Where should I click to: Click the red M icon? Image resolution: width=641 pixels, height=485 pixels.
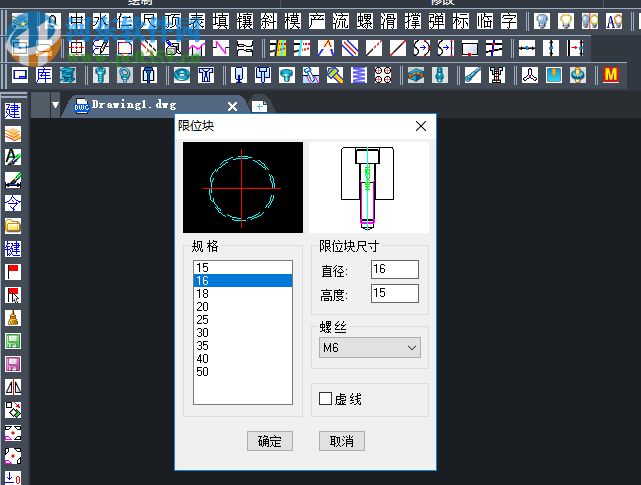(611, 75)
